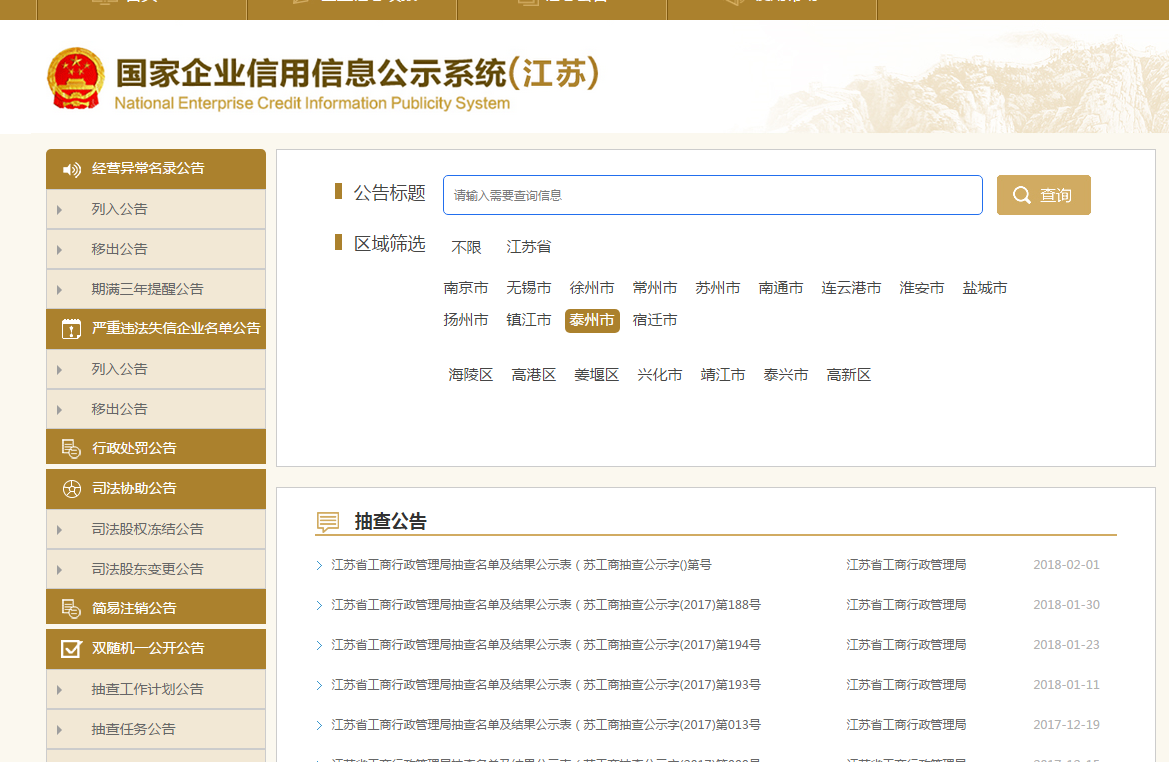Select 抽查任务公告 item
The width and height of the screenshot is (1169, 762).
(156, 729)
